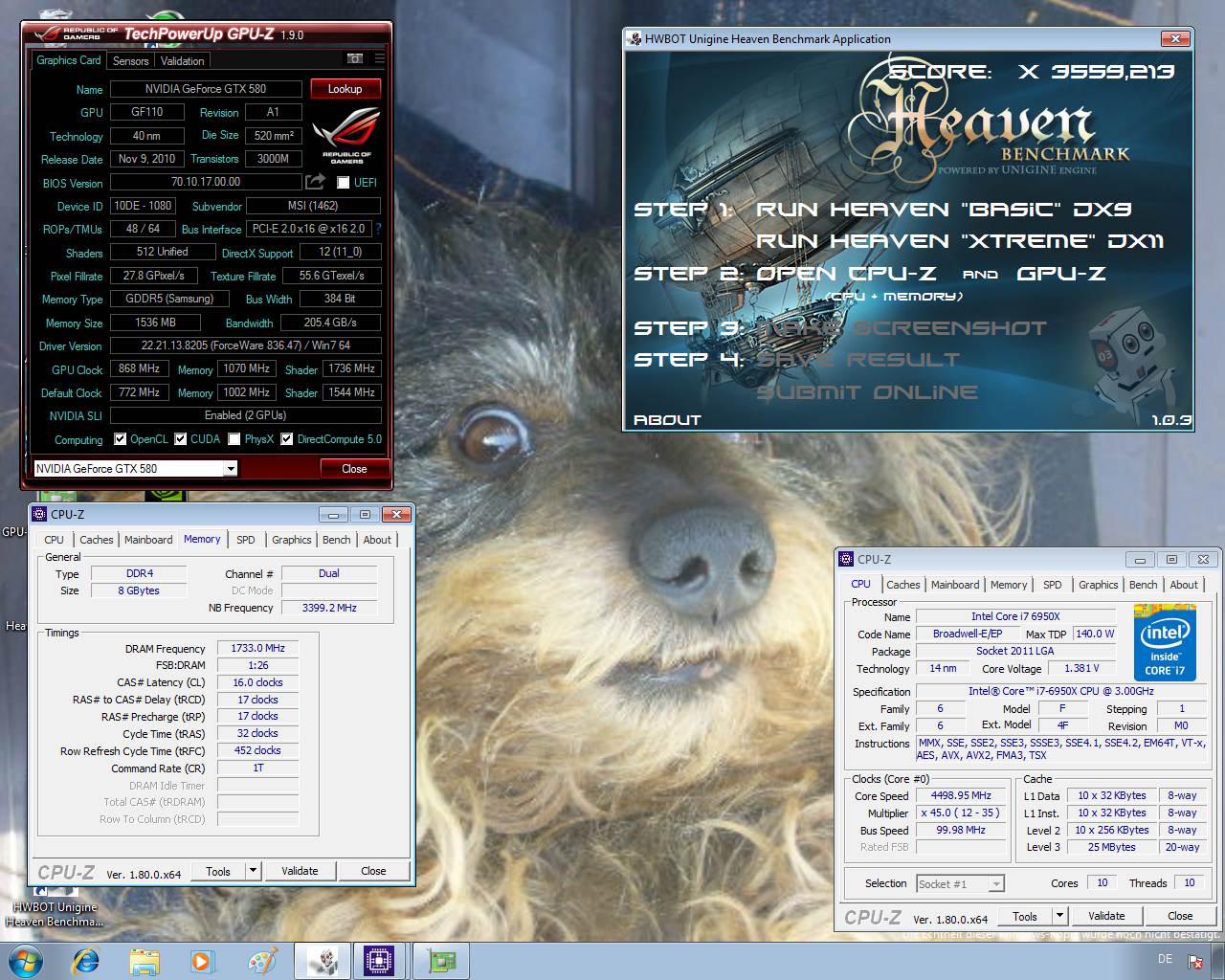
Task: Open Paint from the taskbar
Action: [261, 960]
